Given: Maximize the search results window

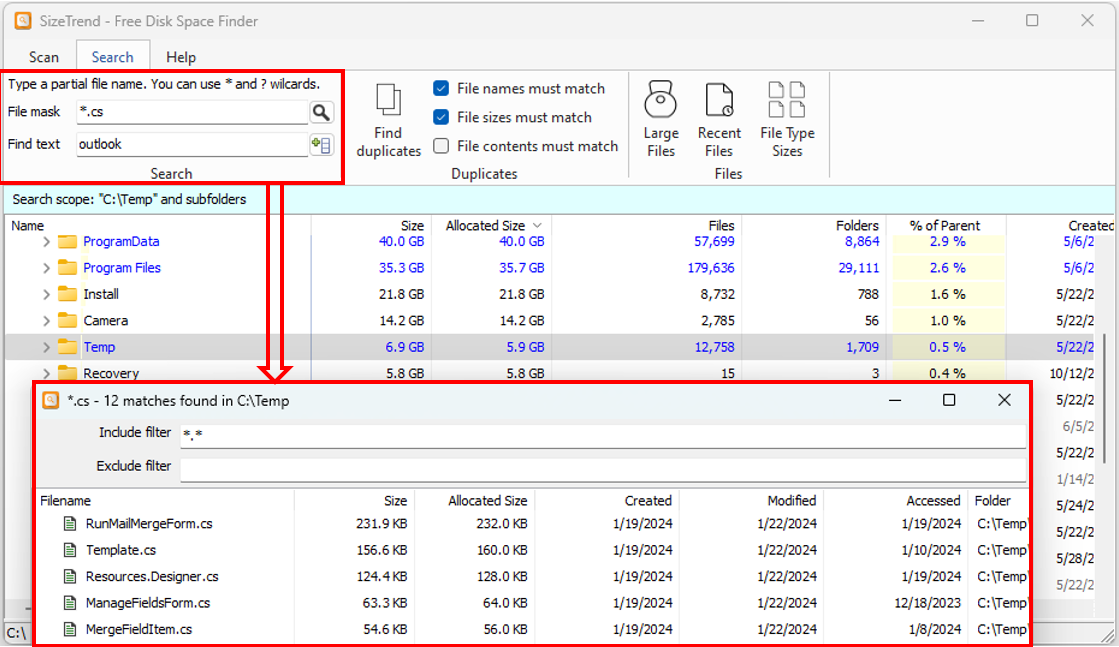Looking at the screenshot, I should pos(949,400).
